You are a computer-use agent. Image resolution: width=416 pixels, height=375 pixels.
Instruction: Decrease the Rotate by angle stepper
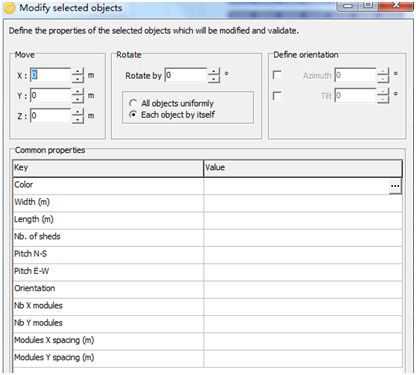(214, 79)
